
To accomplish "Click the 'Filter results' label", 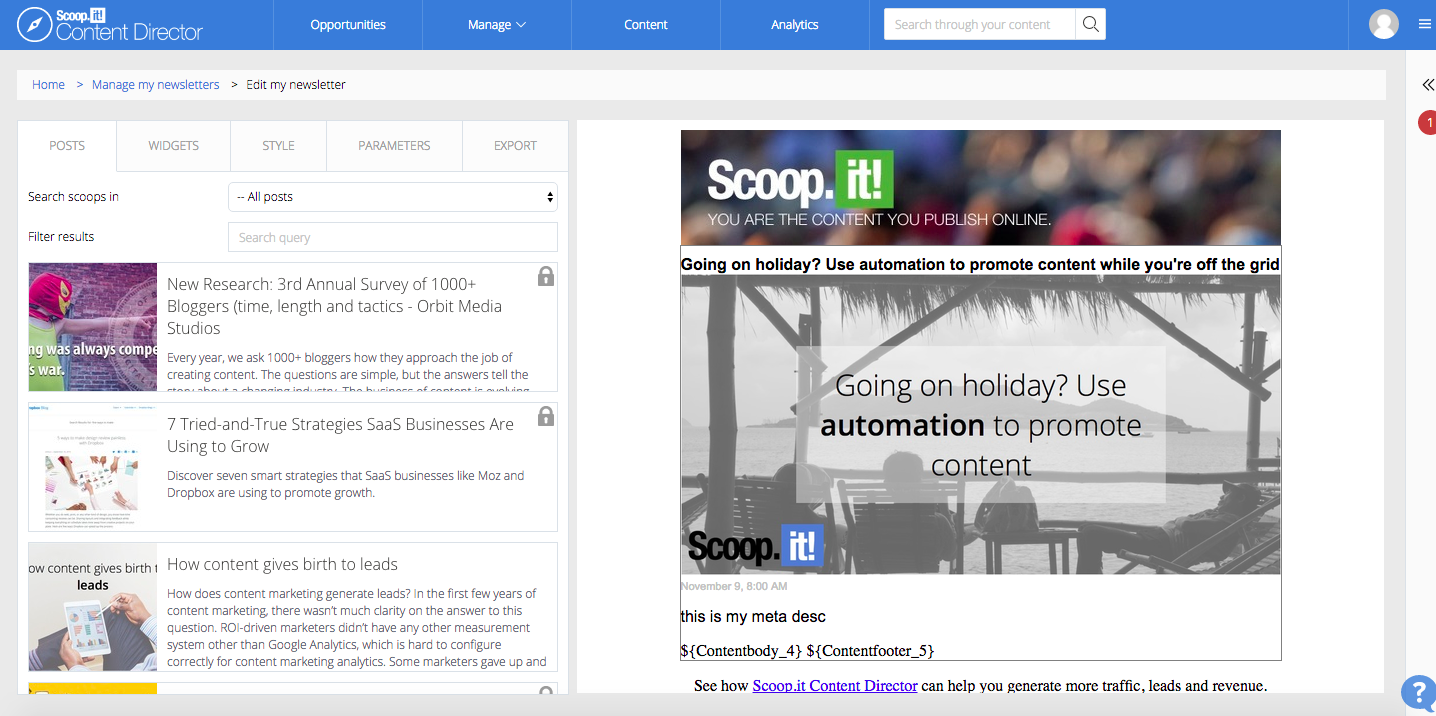I will tap(61, 237).
